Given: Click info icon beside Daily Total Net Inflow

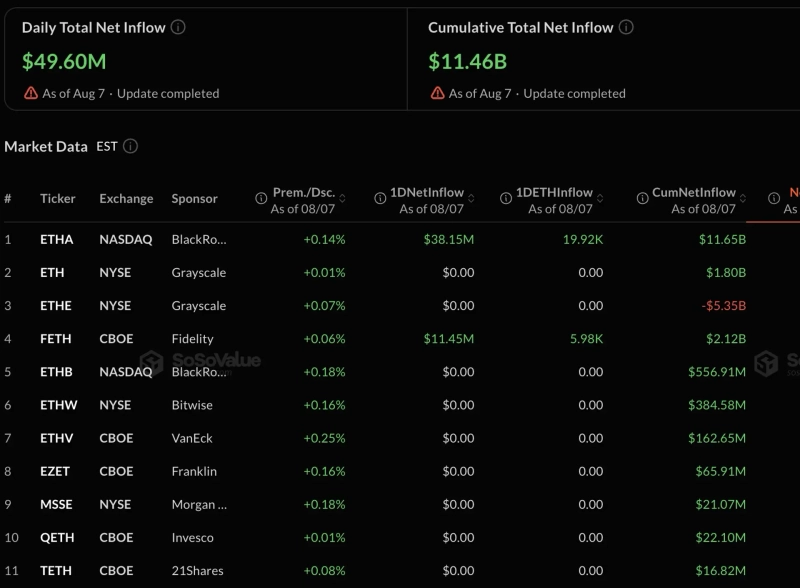Looking at the screenshot, I should click(x=178, y=27).
